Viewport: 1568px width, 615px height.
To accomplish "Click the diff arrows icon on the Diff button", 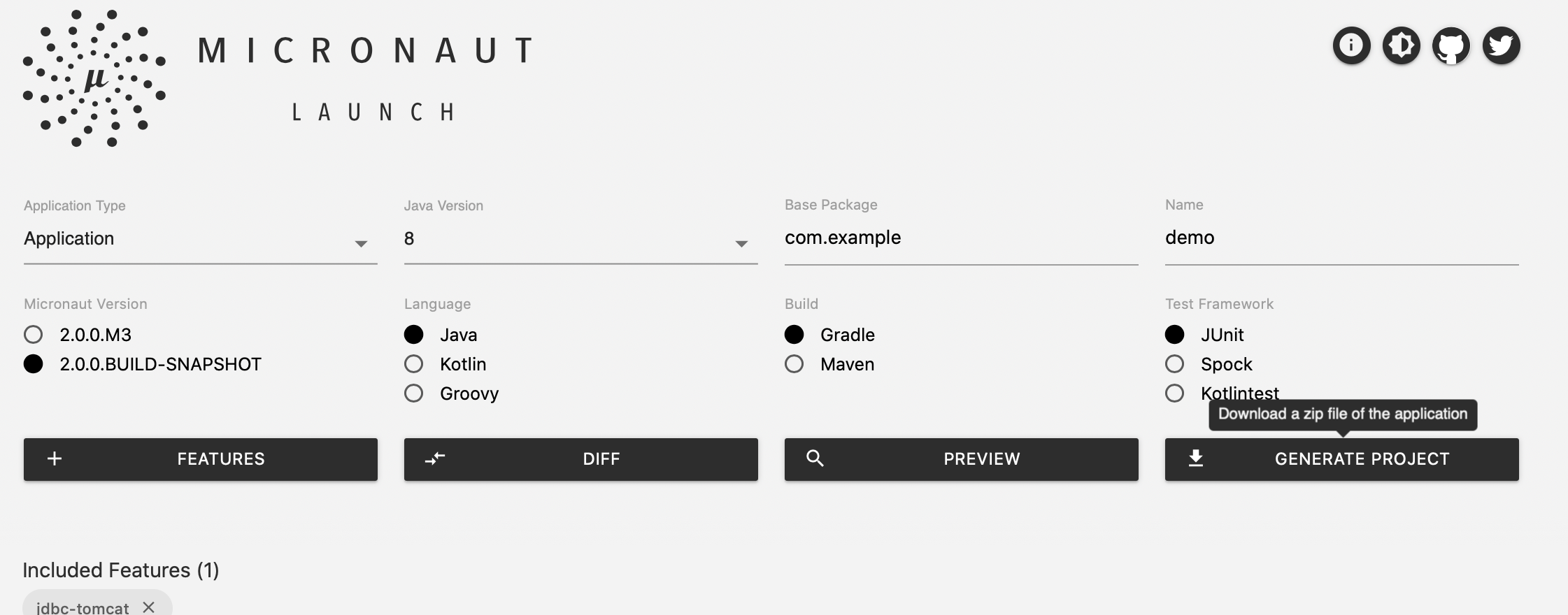I will click(434, 459).
